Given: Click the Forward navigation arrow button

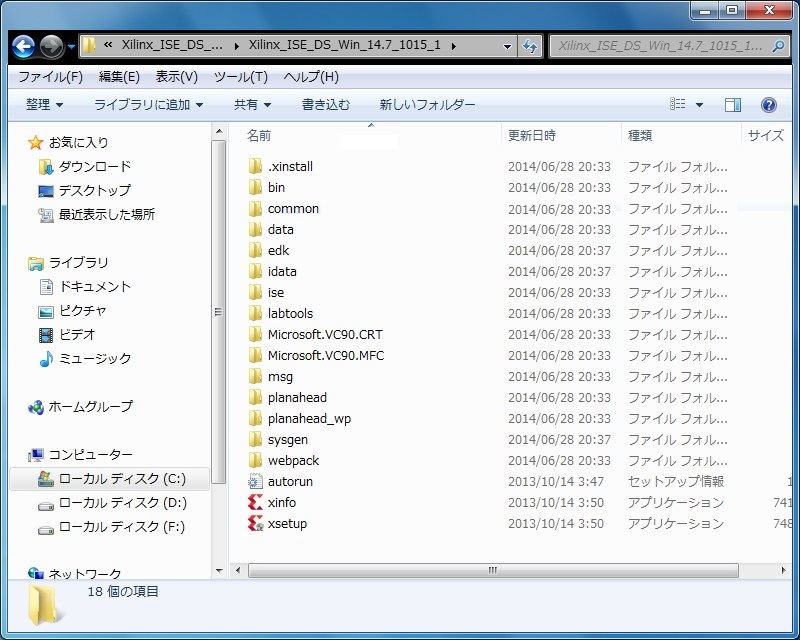Looking at the screenshot, I should pyautogui.click(x=52, y=46).
